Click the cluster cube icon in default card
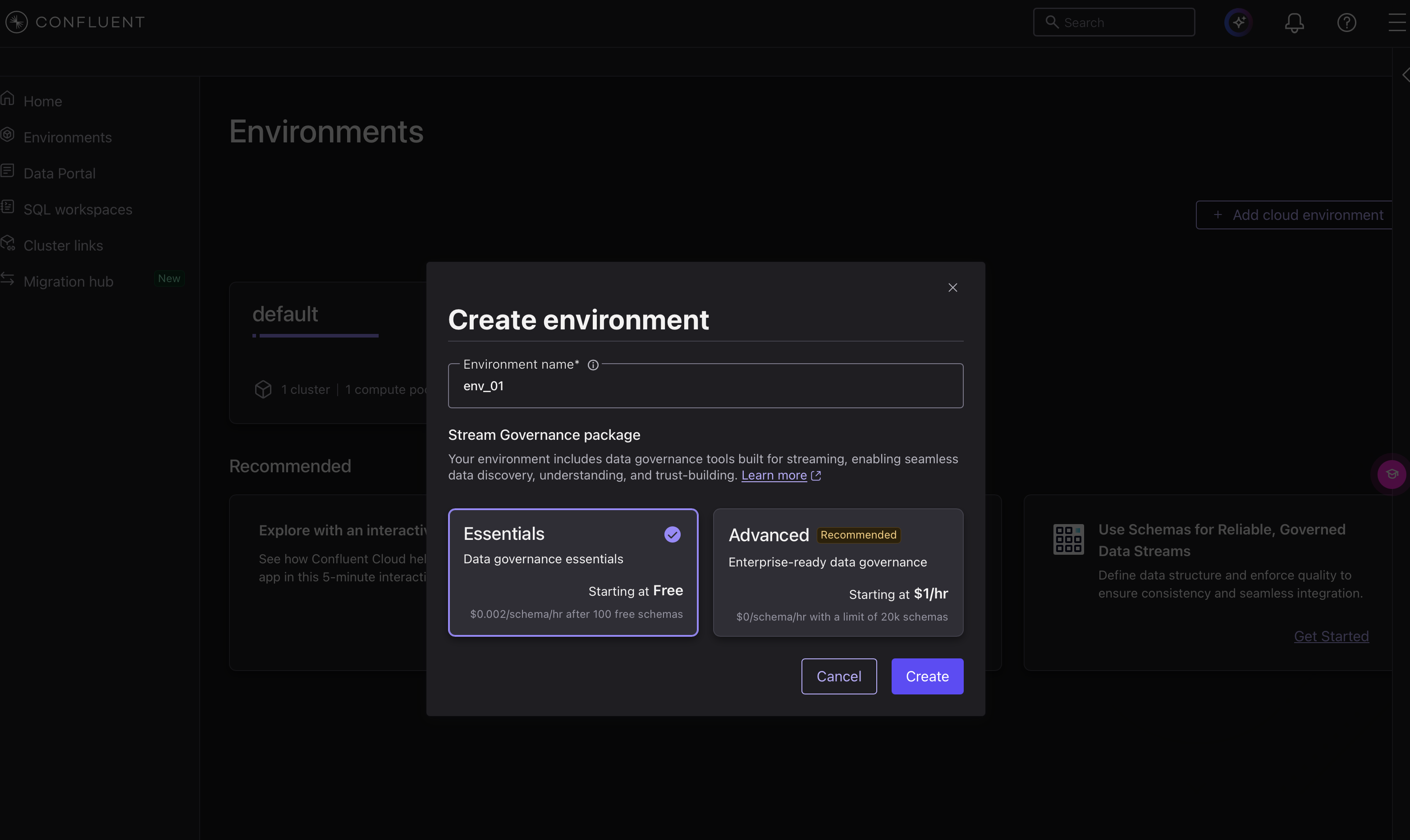Screen dimensions: 1410x840 263,389
